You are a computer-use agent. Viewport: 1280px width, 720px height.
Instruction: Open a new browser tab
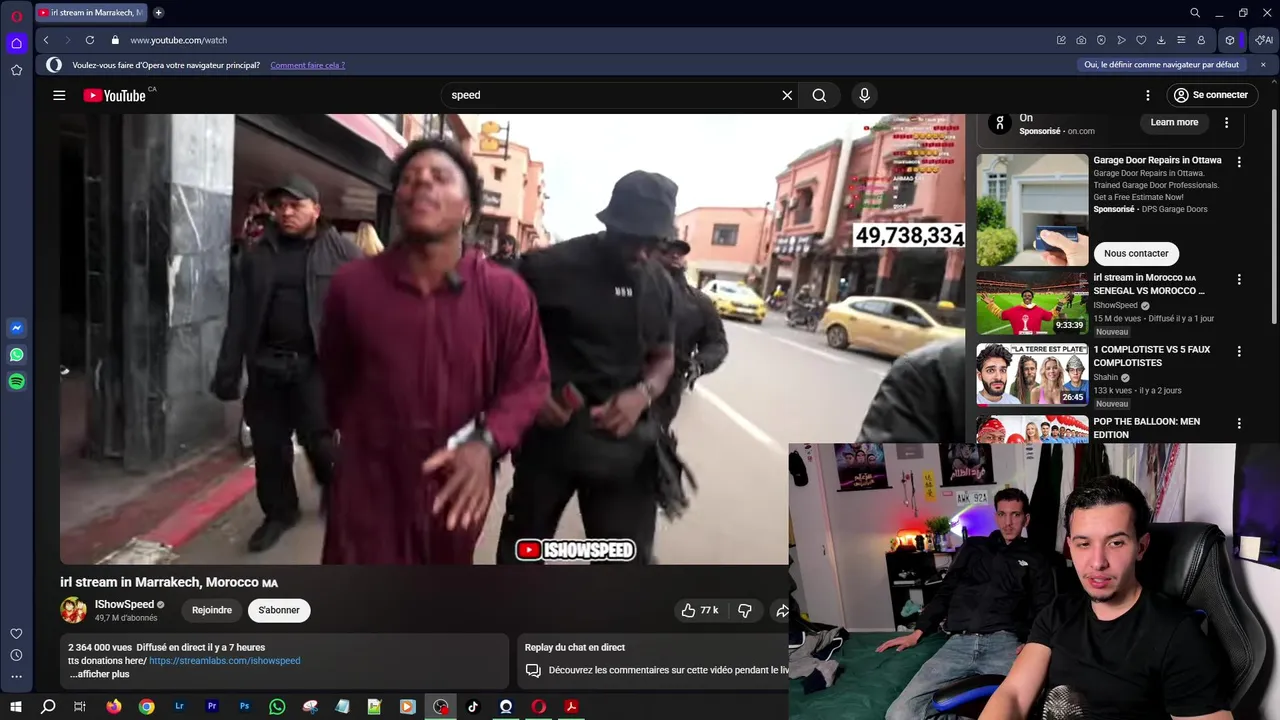pos(158,13)
